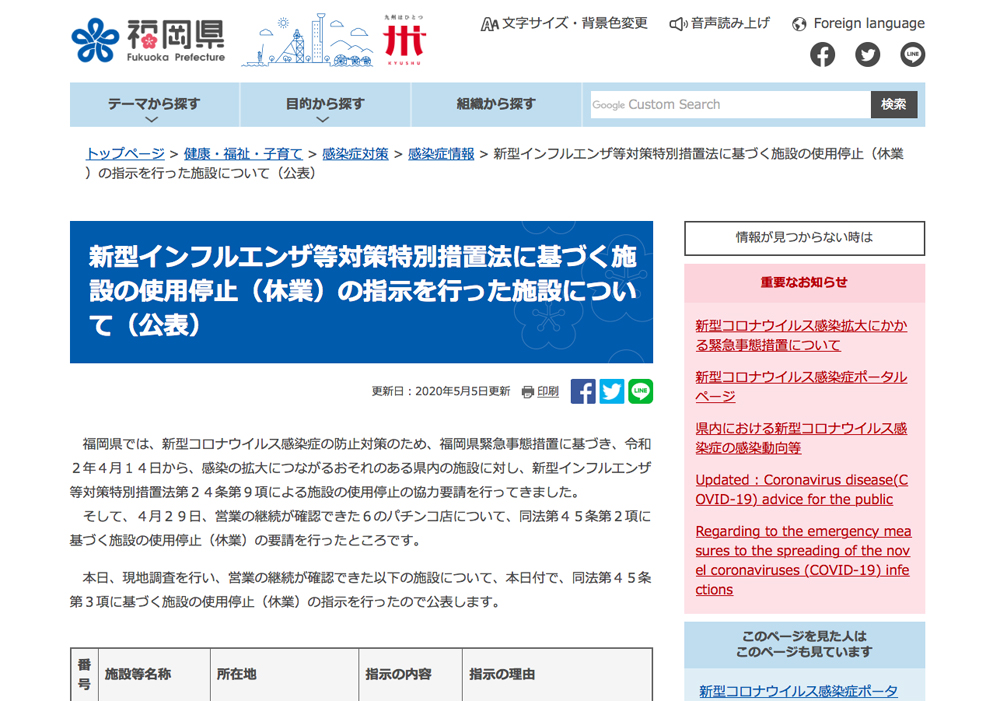
Task: Click the Google Custom Search field
Action: tap(729, 105)
